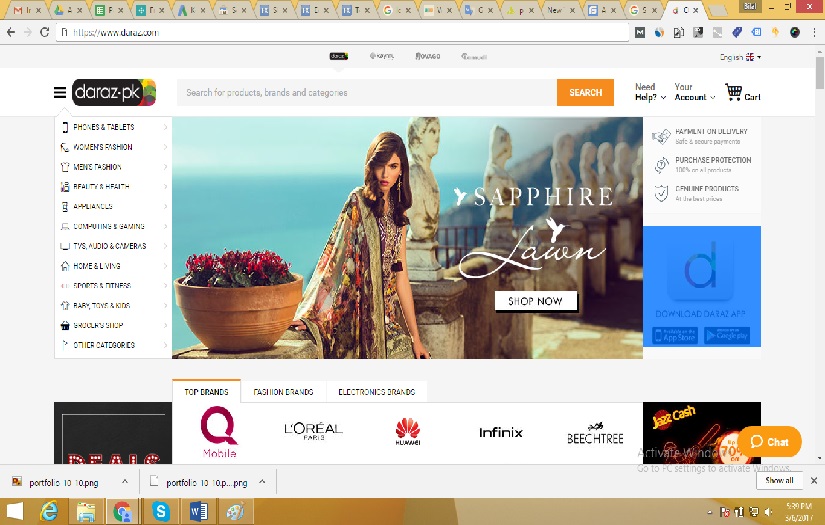825x525 pixels.
Task: Click the browser back arrow
Action: (11, 33)
